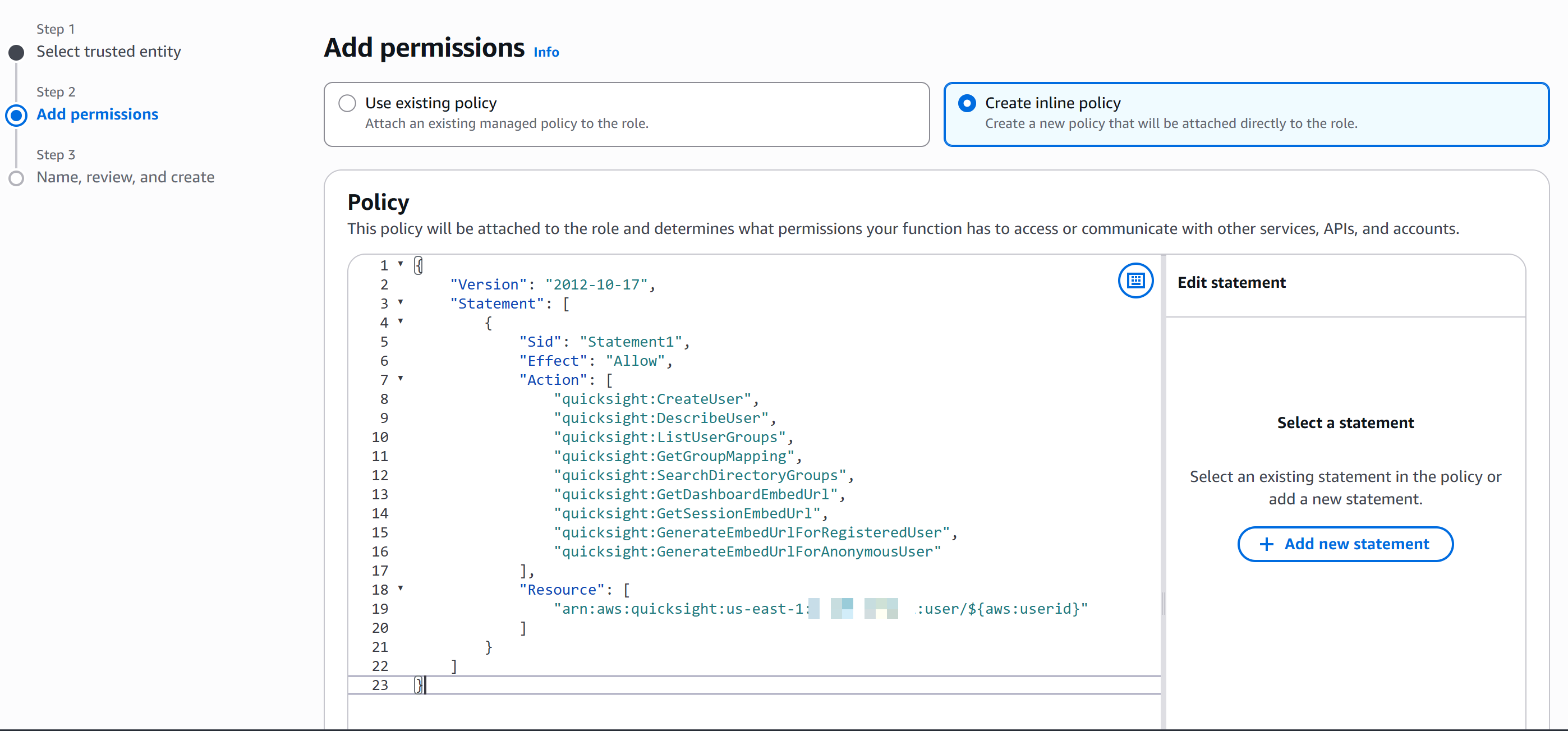1568x731 pixels.
Task: Go to Step 1 Select trusted entity
Action: (108, 52)
